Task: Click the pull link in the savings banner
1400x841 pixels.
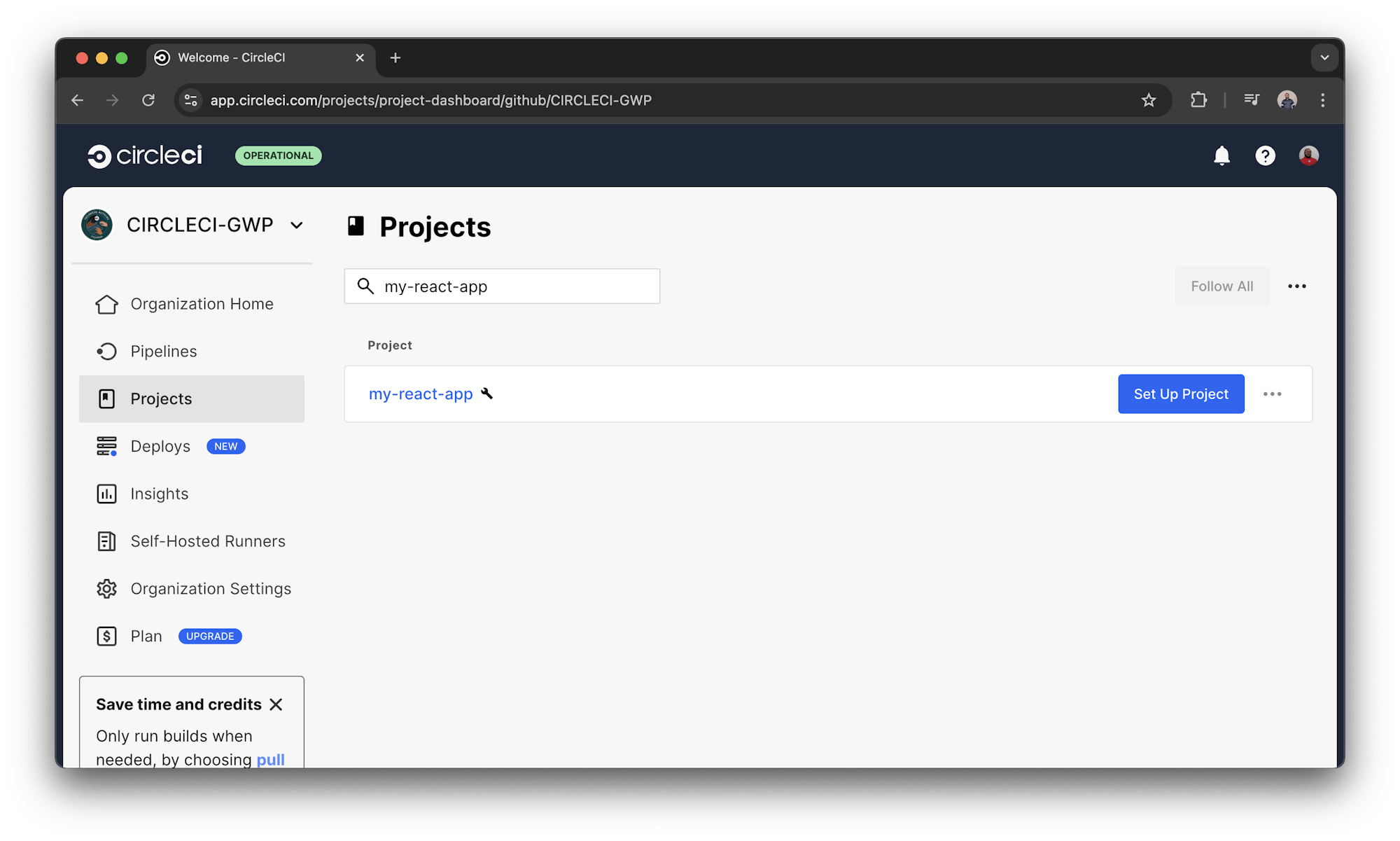Action: click(270, 759)
